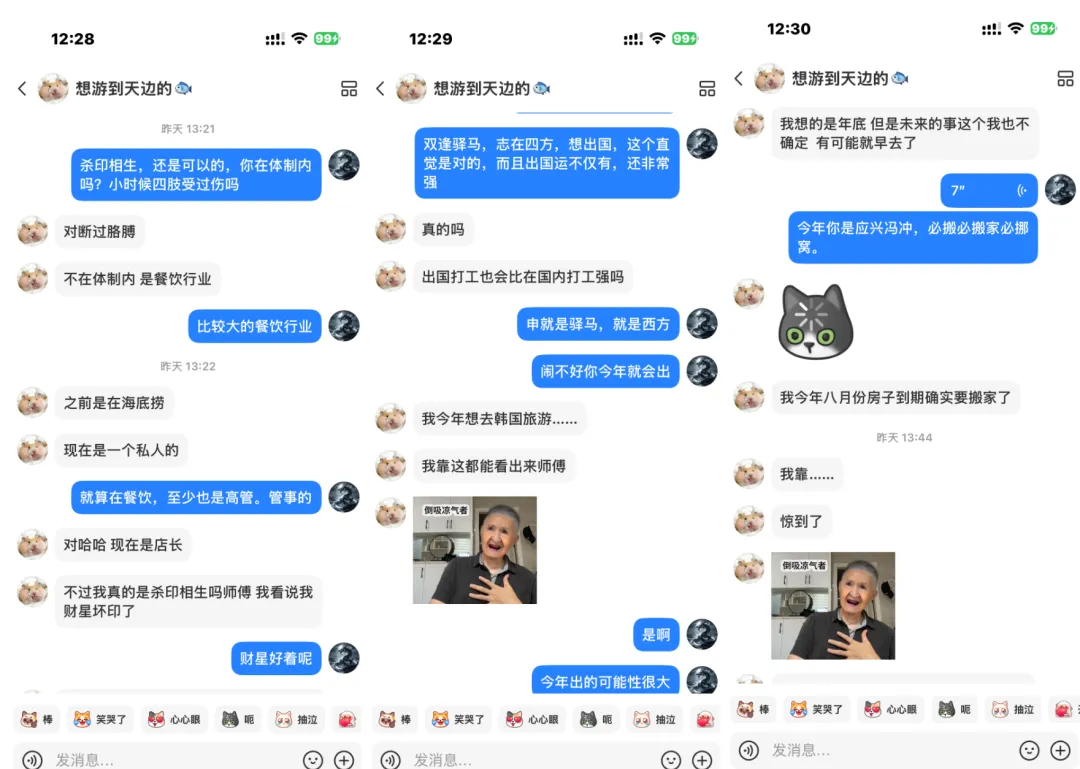Open the grey cat sticker image
Image resolution: width=1080 pixels, height=769 pixels.
(x=816, y=322)
